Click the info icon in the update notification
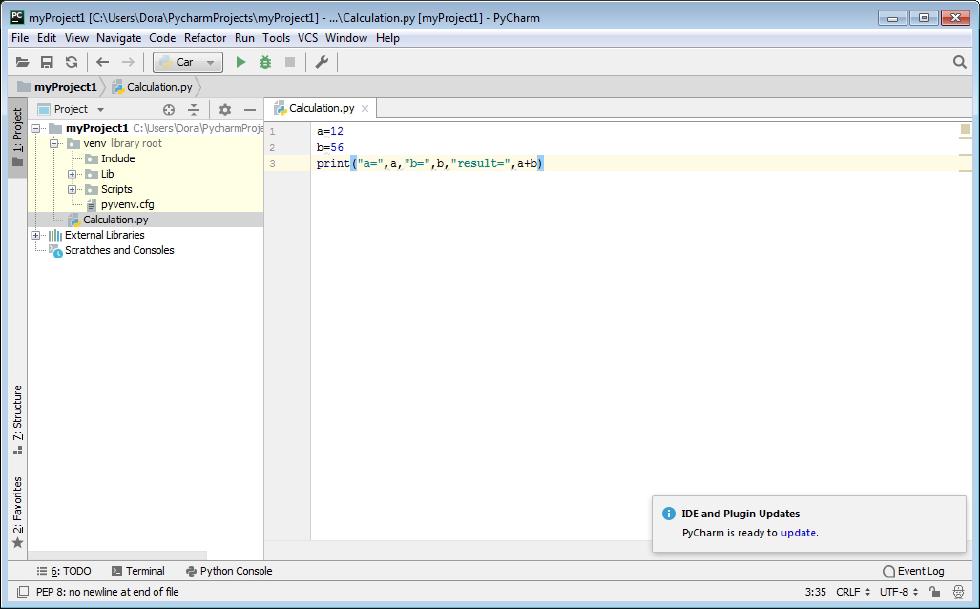The image size is (980, 609). pos(668,513)
